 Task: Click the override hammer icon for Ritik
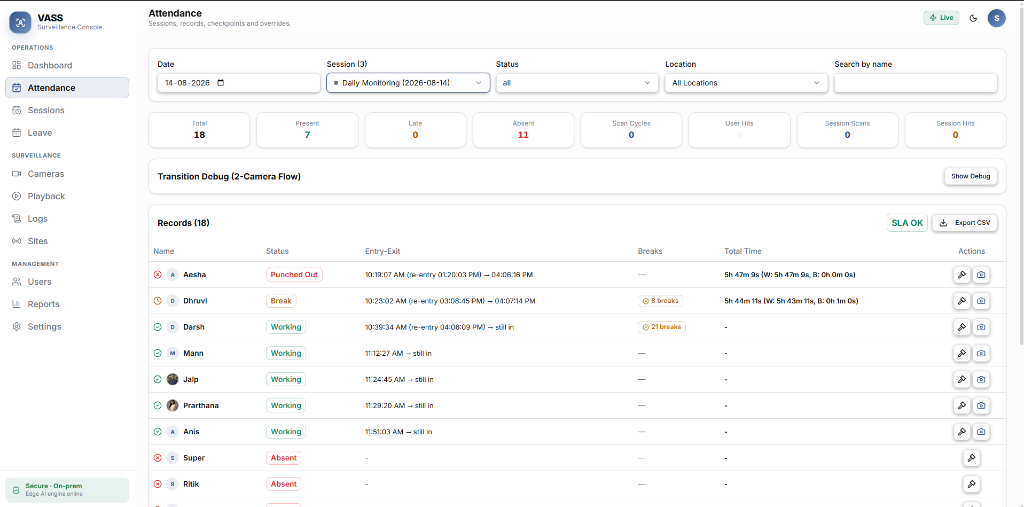point(971,484)
